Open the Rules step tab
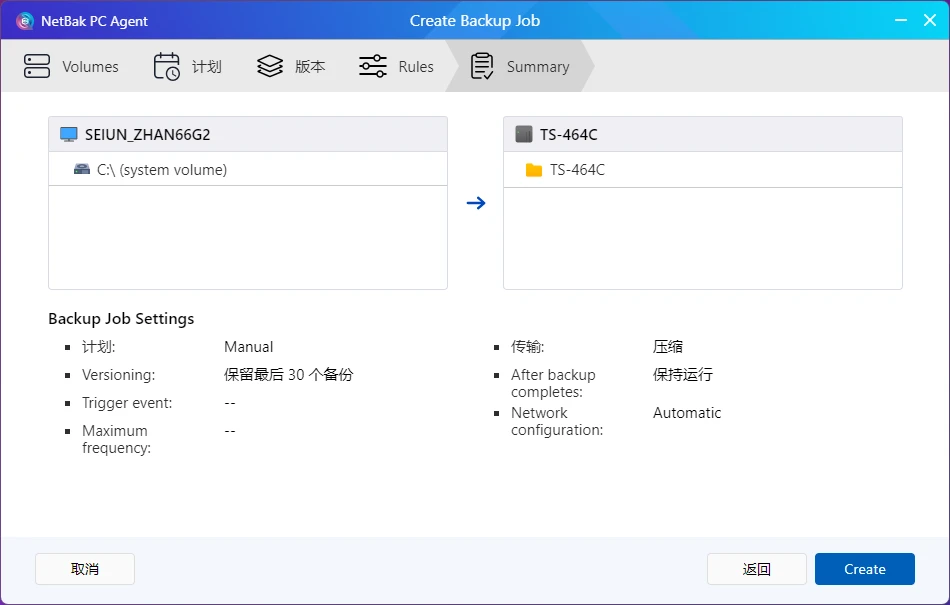This screenshot has height=605, width=950. [416, 67]
